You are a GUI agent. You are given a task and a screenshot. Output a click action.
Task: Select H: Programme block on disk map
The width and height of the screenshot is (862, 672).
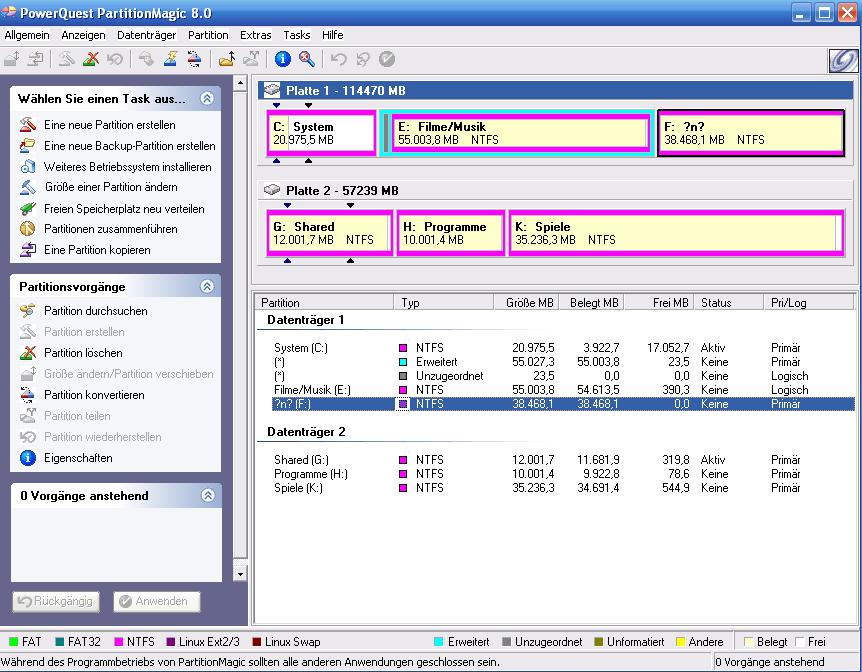point(451,233)
